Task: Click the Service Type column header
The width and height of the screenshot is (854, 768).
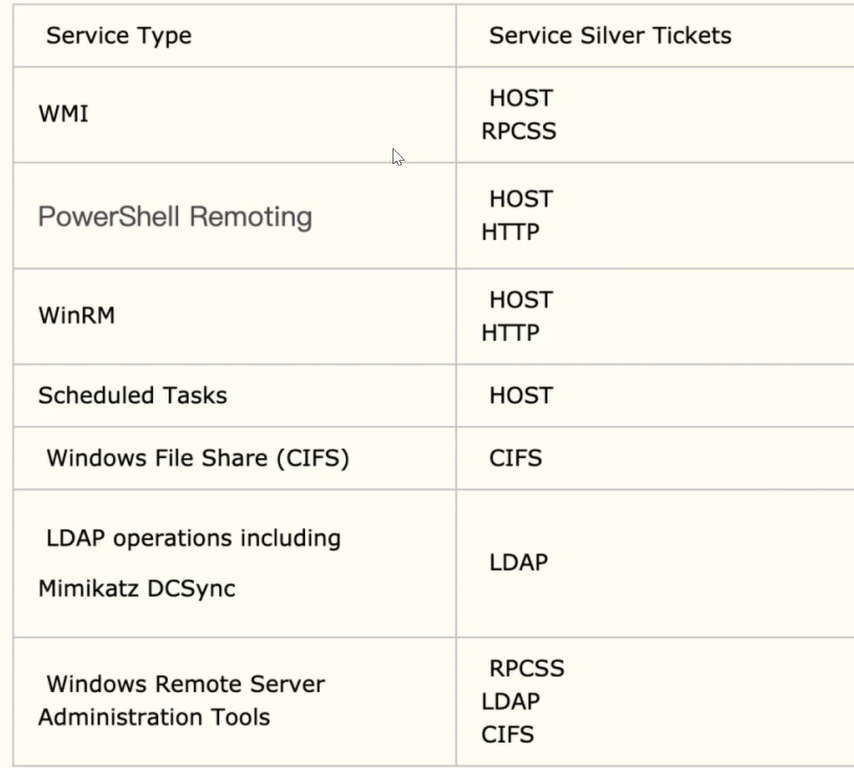Action: click(x=118, y=36)
